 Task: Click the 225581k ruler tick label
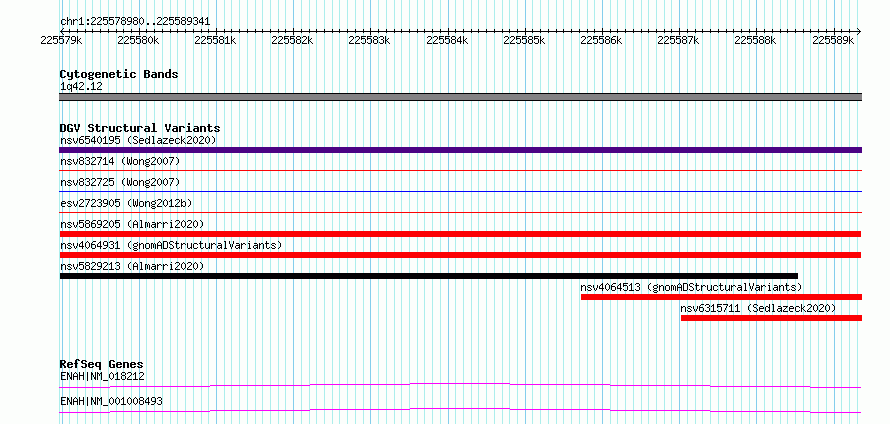pos(216,41)
